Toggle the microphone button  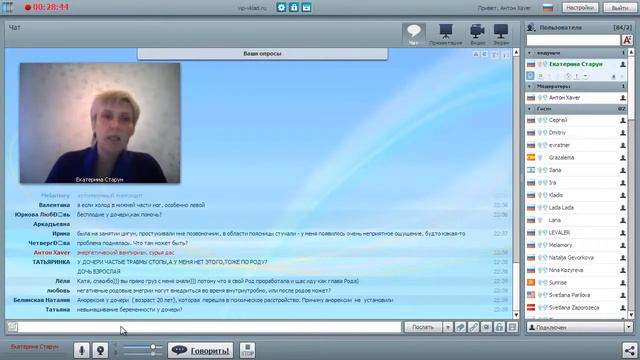(x=82, y=351)
